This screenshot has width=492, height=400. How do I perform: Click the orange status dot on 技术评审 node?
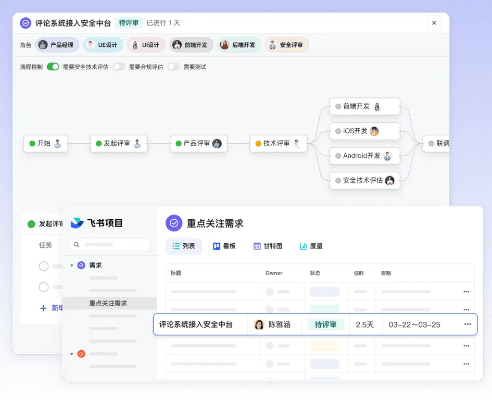258,143
